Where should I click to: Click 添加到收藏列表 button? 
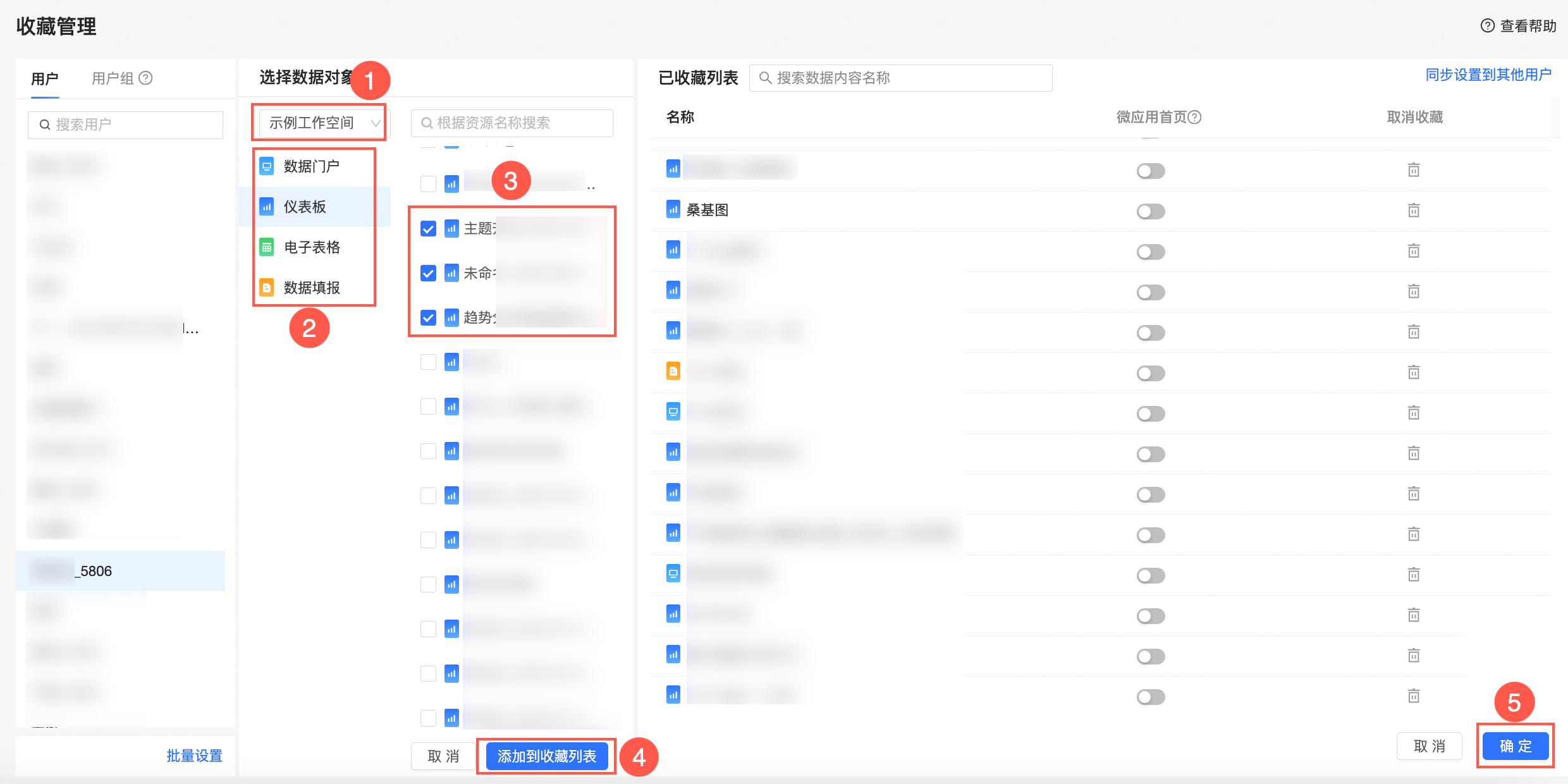tap(546, 756)
